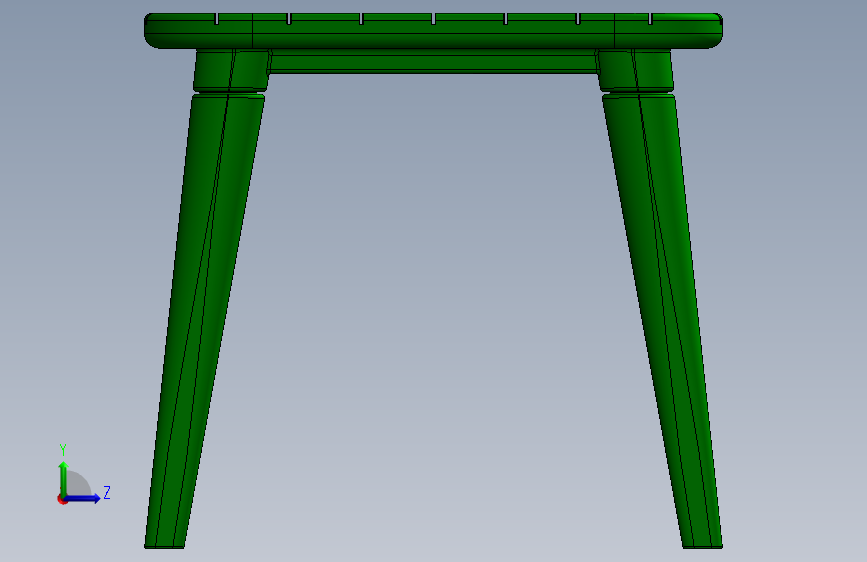
Task: Select the right tapered leg of the stool
Action: (x=662, y=321)
